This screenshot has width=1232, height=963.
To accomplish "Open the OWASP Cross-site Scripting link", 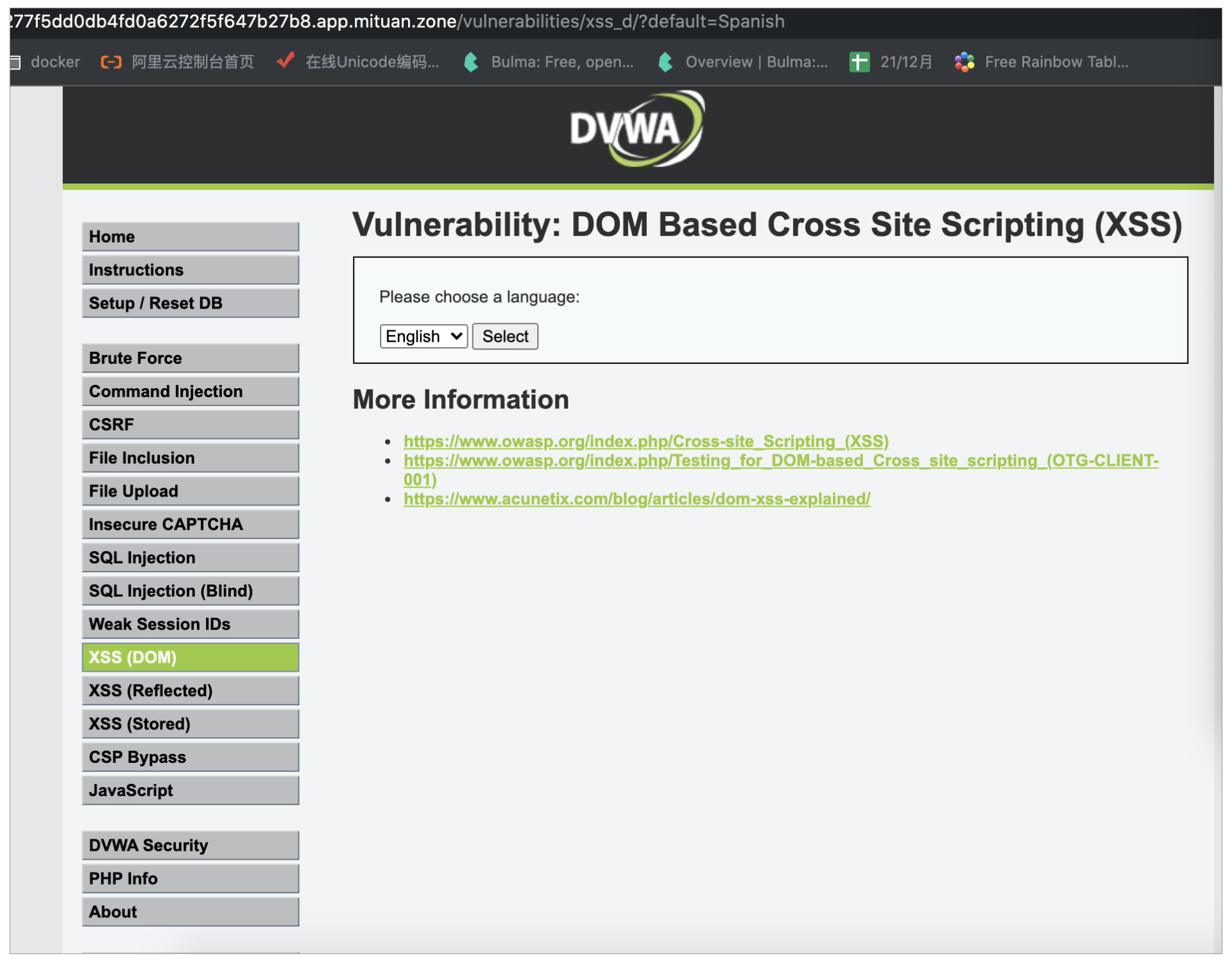I will point(646,441).
